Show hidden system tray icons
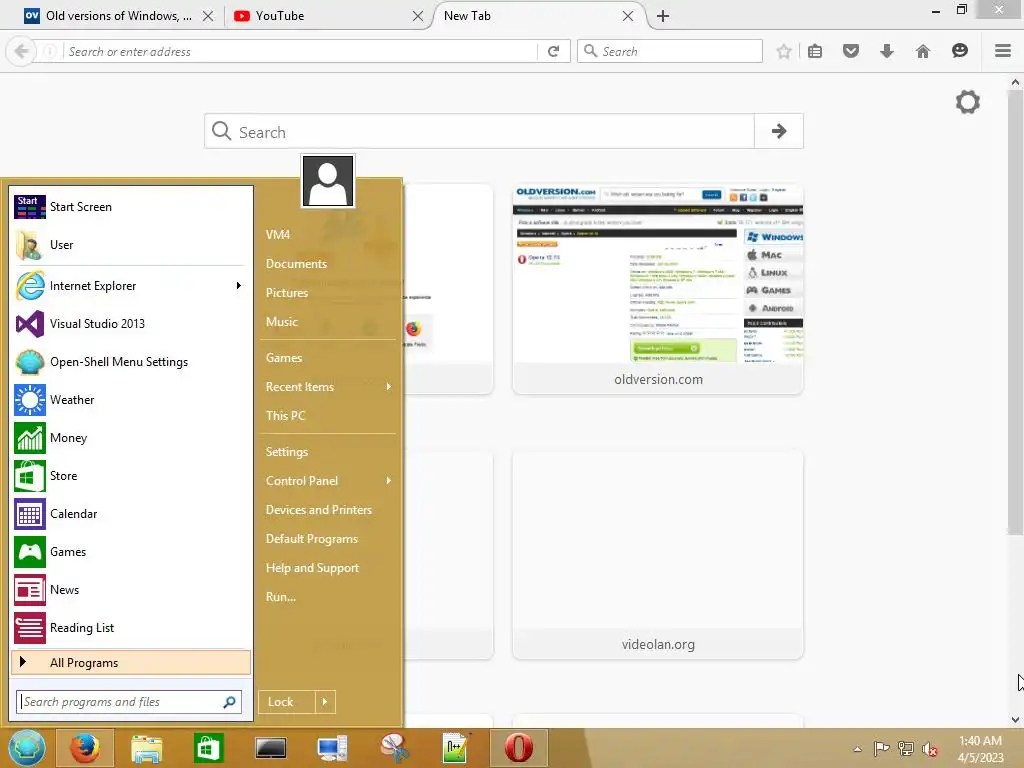Viewport: 1024px width, 768px height. [857, 749]
